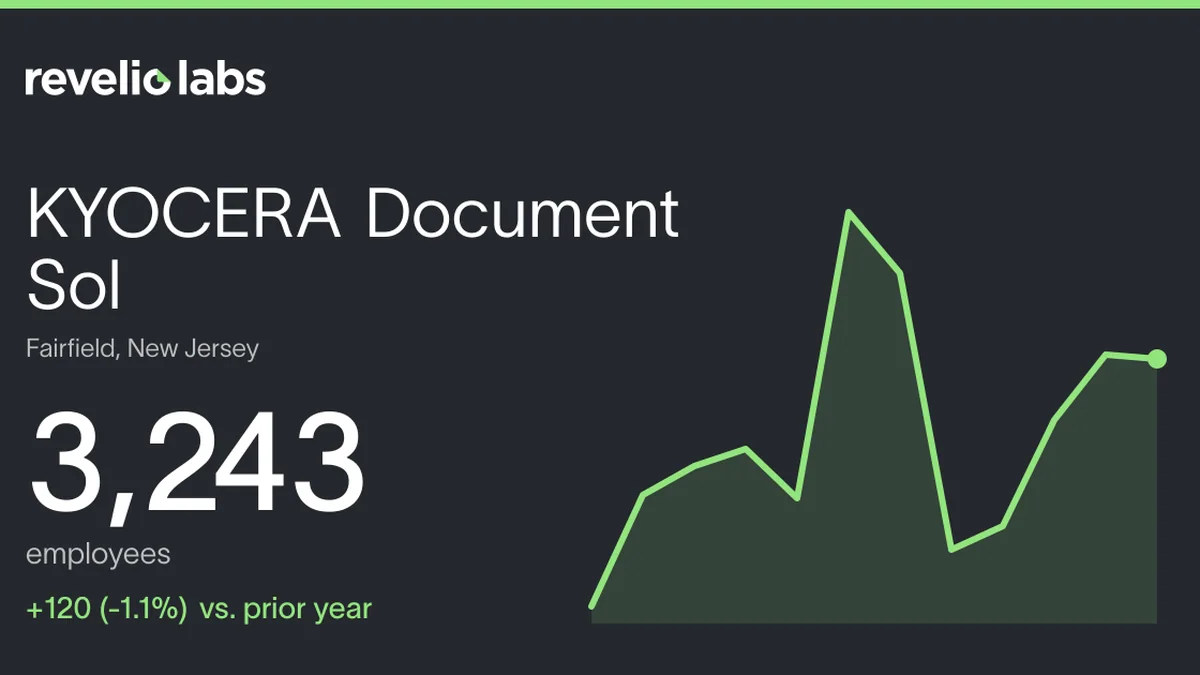Click the +120 (-1.1%) change value
The height and width of the screenshot is (675, 1200).
107,608
